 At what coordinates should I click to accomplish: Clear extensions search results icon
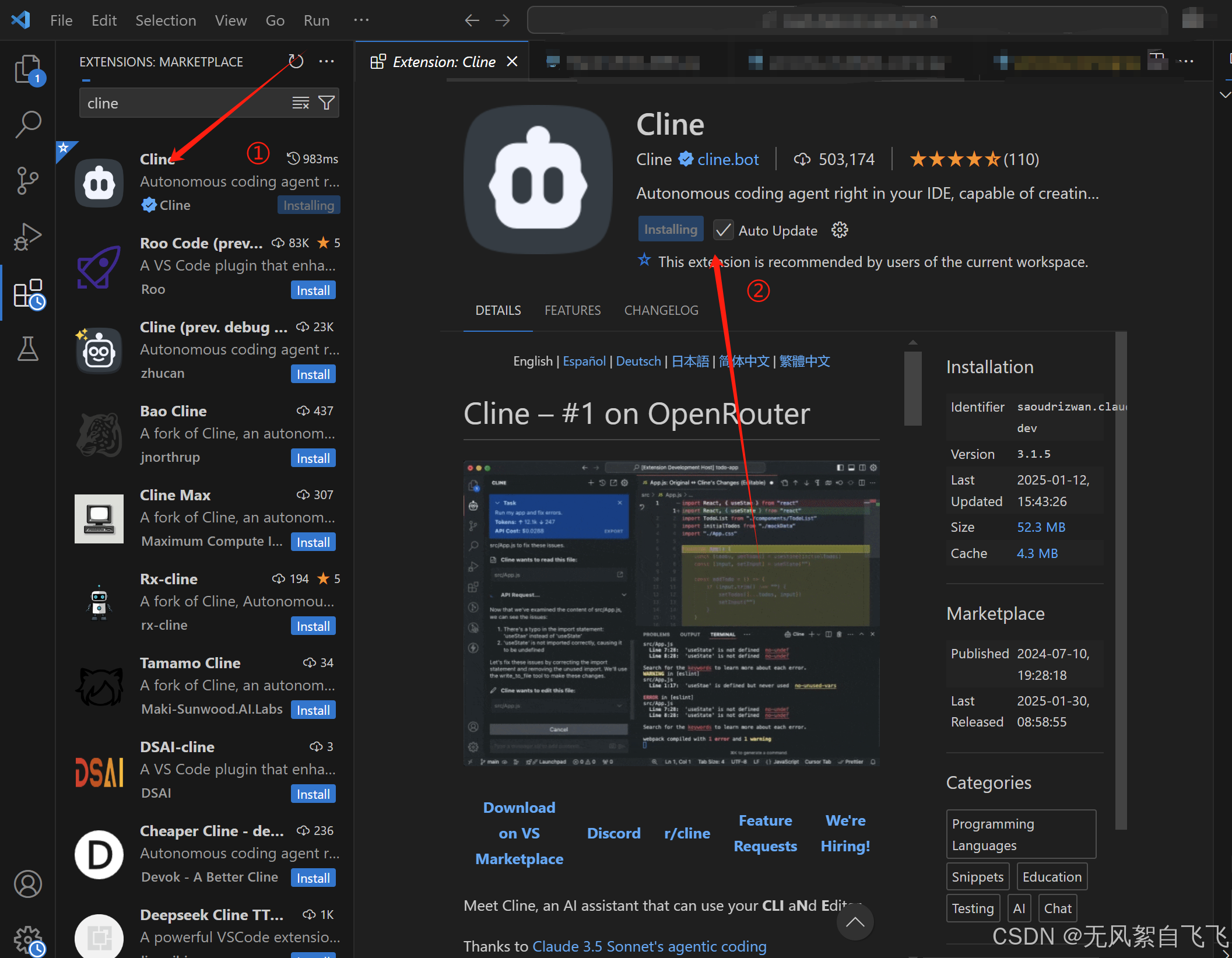pyautogui.click(x=300, y=103)
